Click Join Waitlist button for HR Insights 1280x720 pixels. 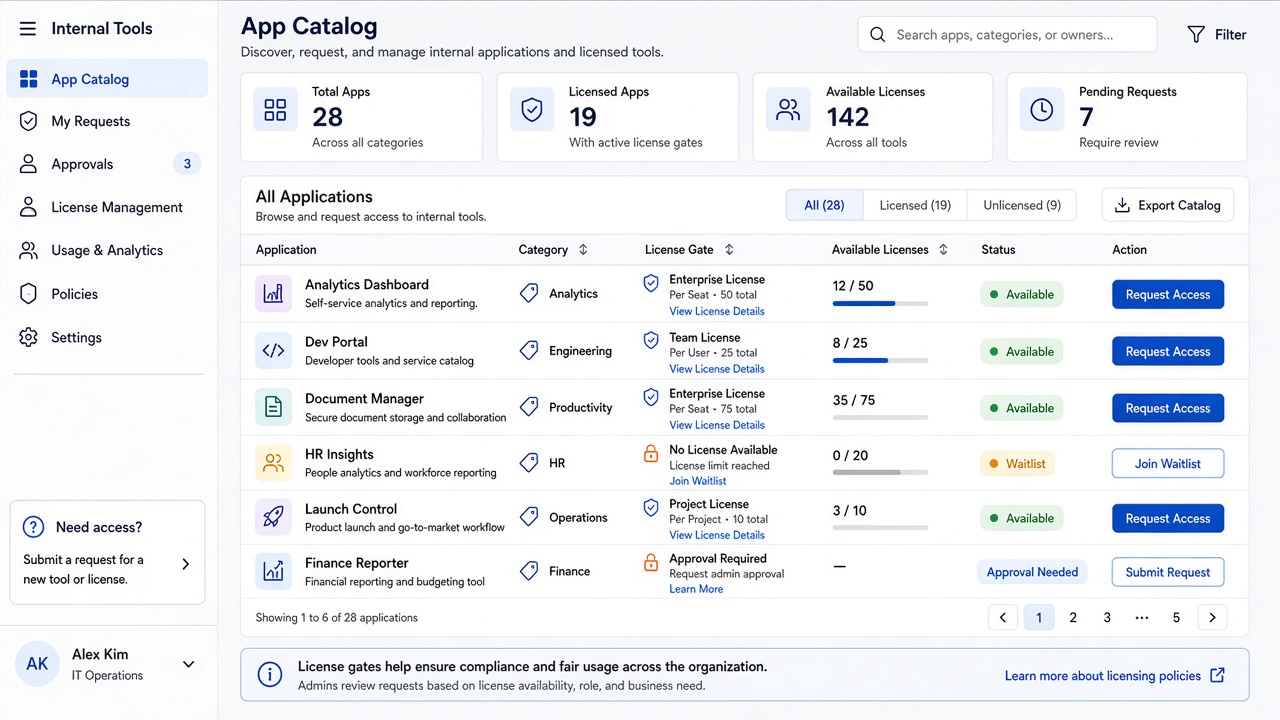tap(1168, 463)
